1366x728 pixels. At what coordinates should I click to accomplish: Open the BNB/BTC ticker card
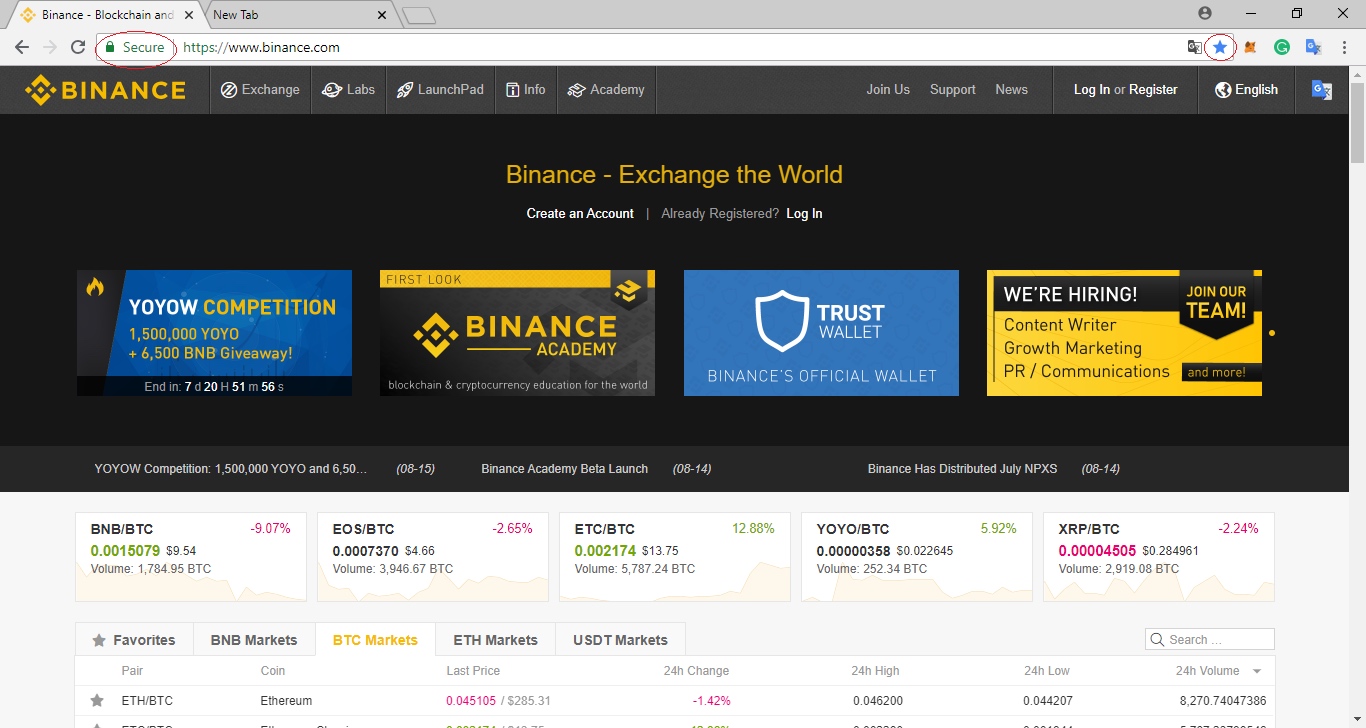(191, 557)
